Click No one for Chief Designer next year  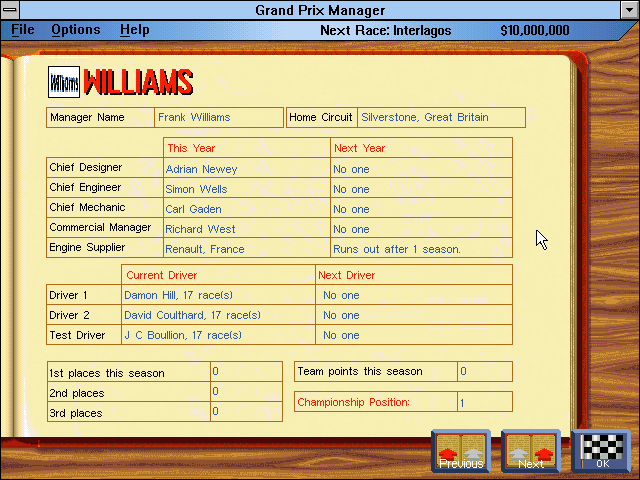(x=351, y=169)
